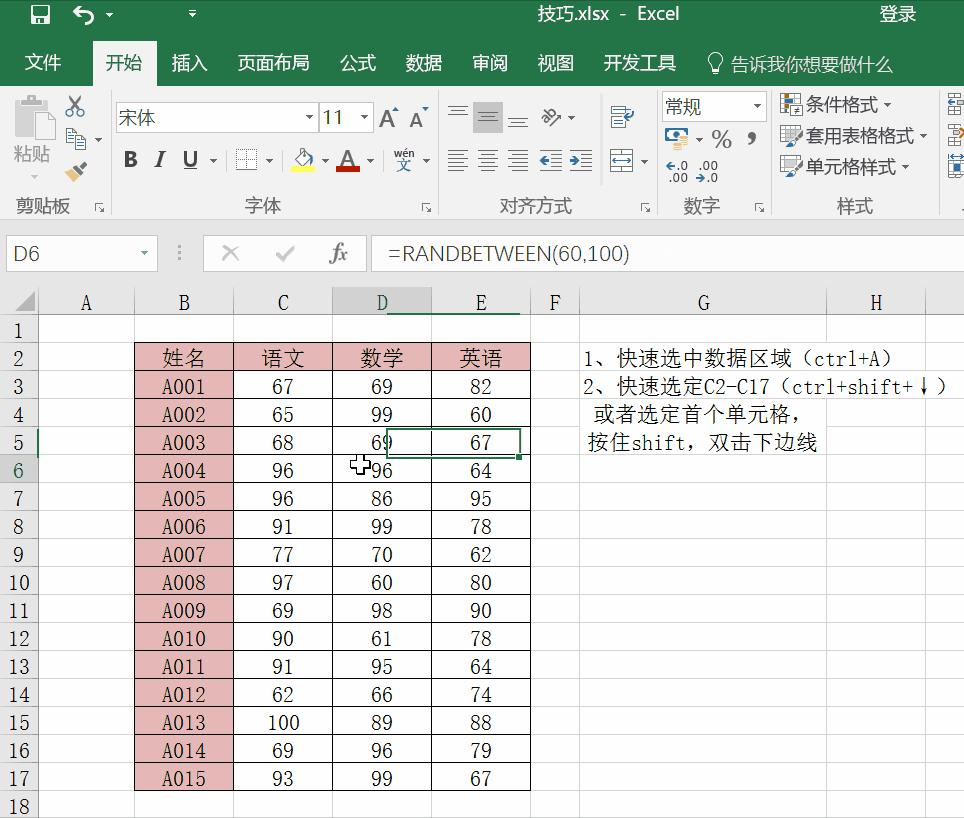Open the font name dropdown
The height and width of the screenshot is (818, 964).
[310, 117]
